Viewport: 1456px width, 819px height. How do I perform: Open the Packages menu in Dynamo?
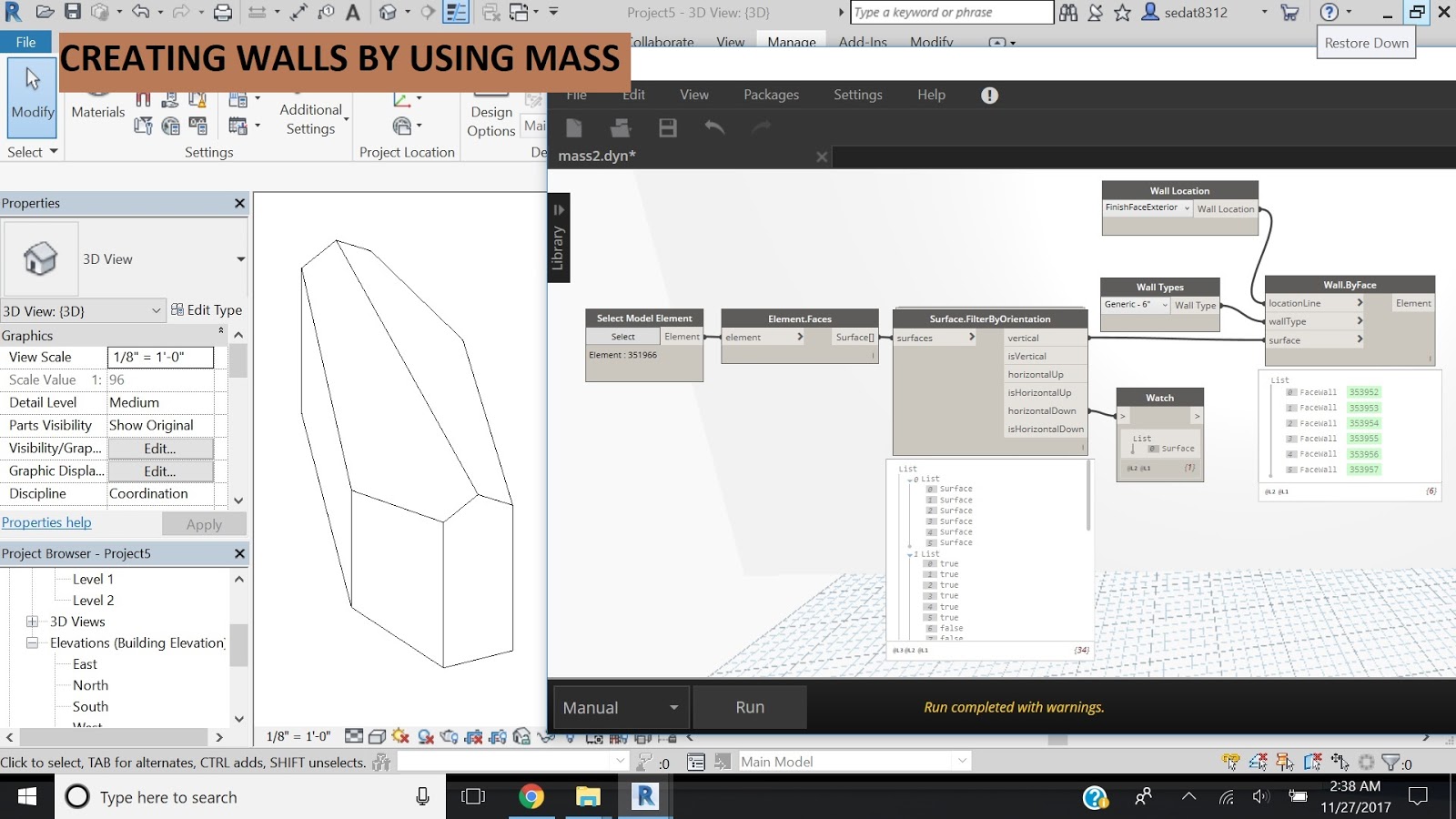[771, 95]
